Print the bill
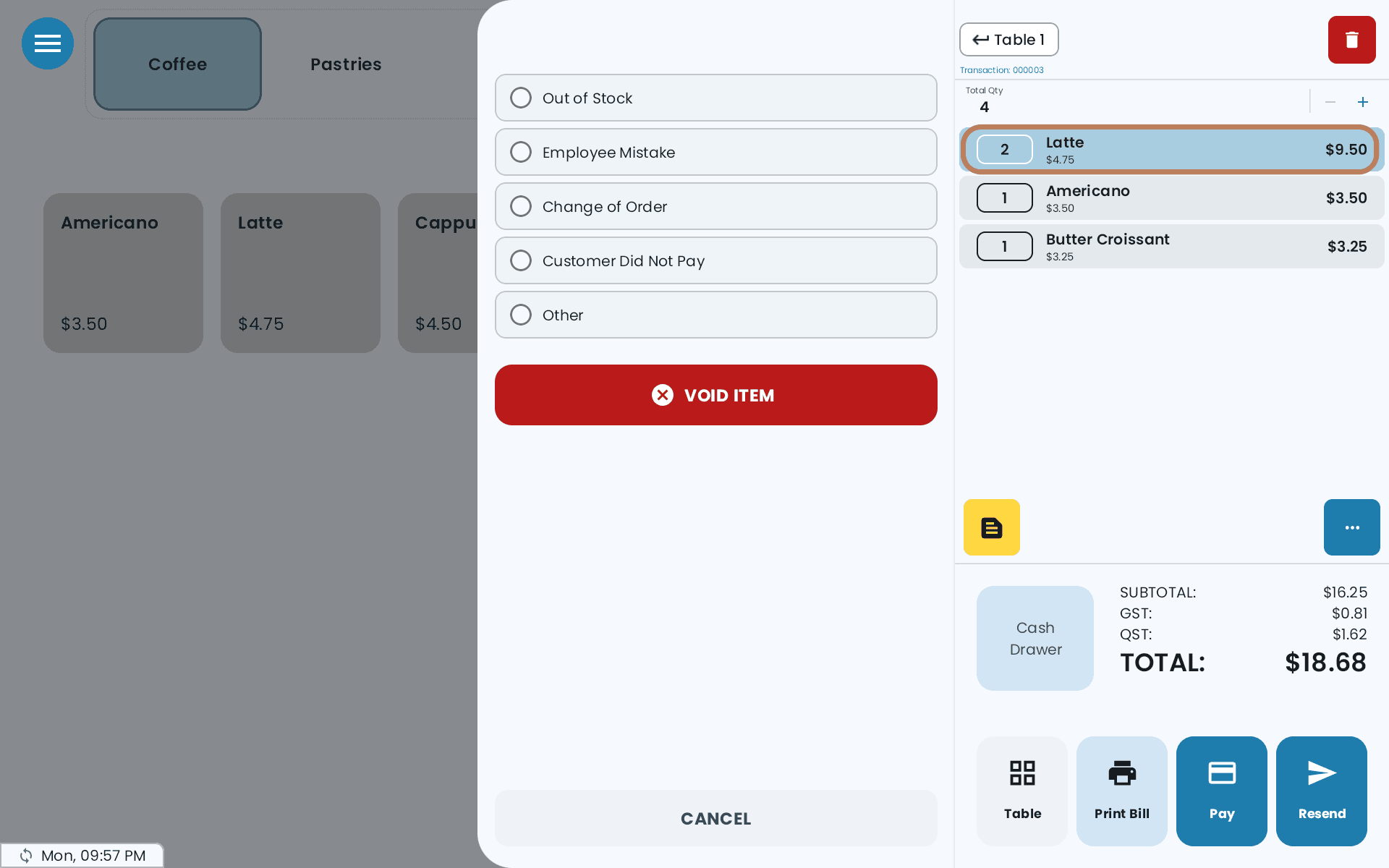Image resolution: width=1389 pixels, height=868 pixels. pyautogui.click(x=1122, y=791)
